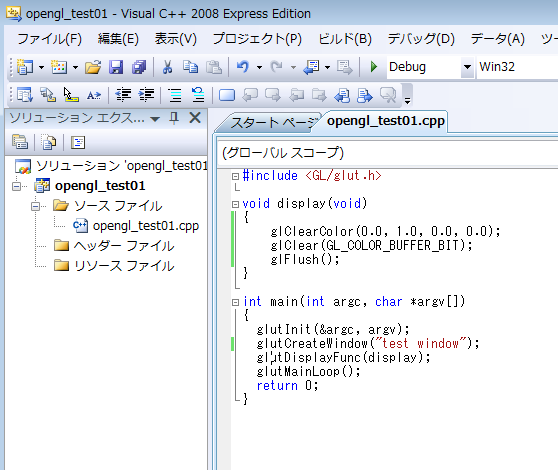Click the Save icon in toolbar
558x470 pixels.
pos(116,67)
